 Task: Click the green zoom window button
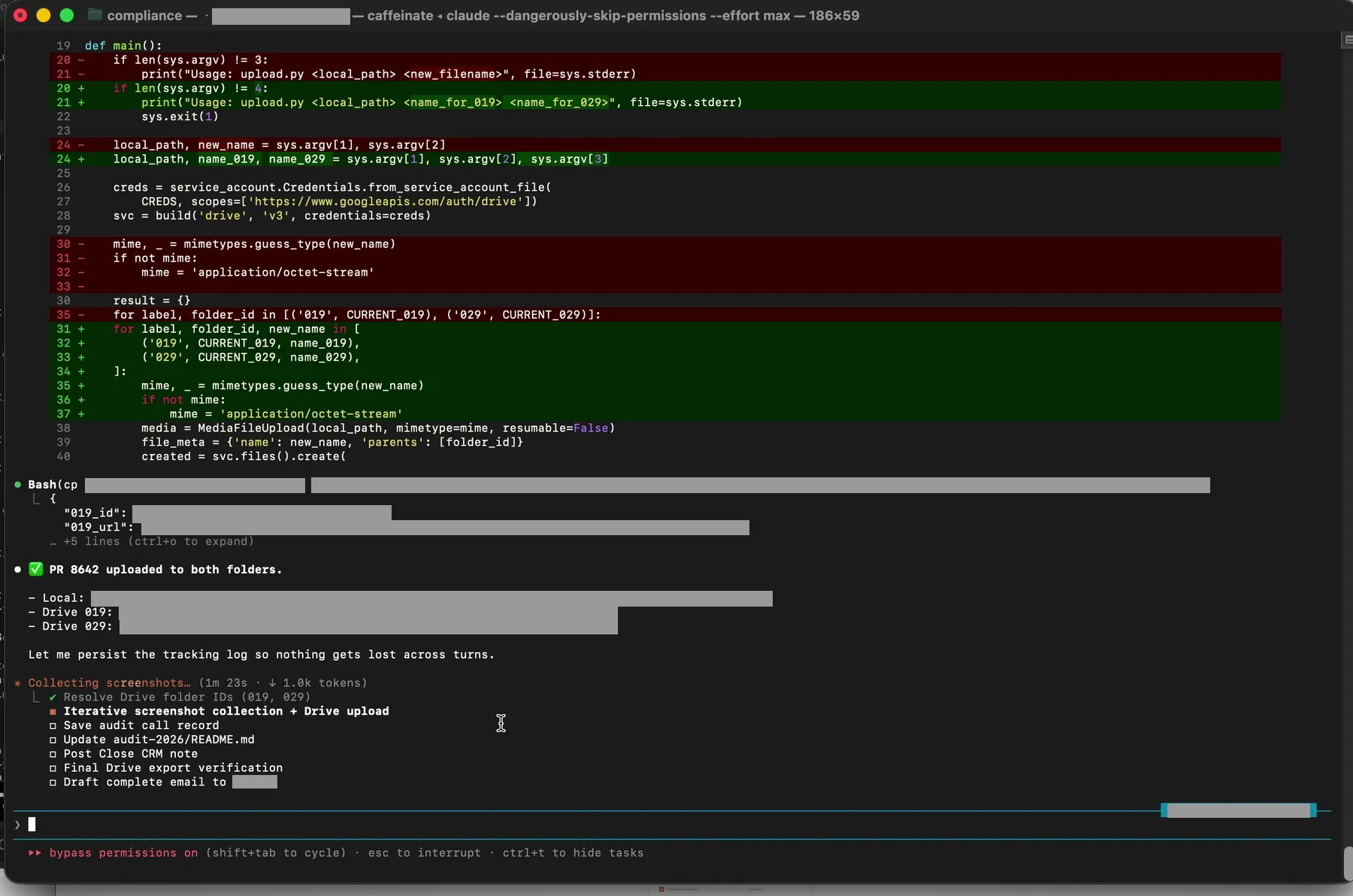pos(67,15)
